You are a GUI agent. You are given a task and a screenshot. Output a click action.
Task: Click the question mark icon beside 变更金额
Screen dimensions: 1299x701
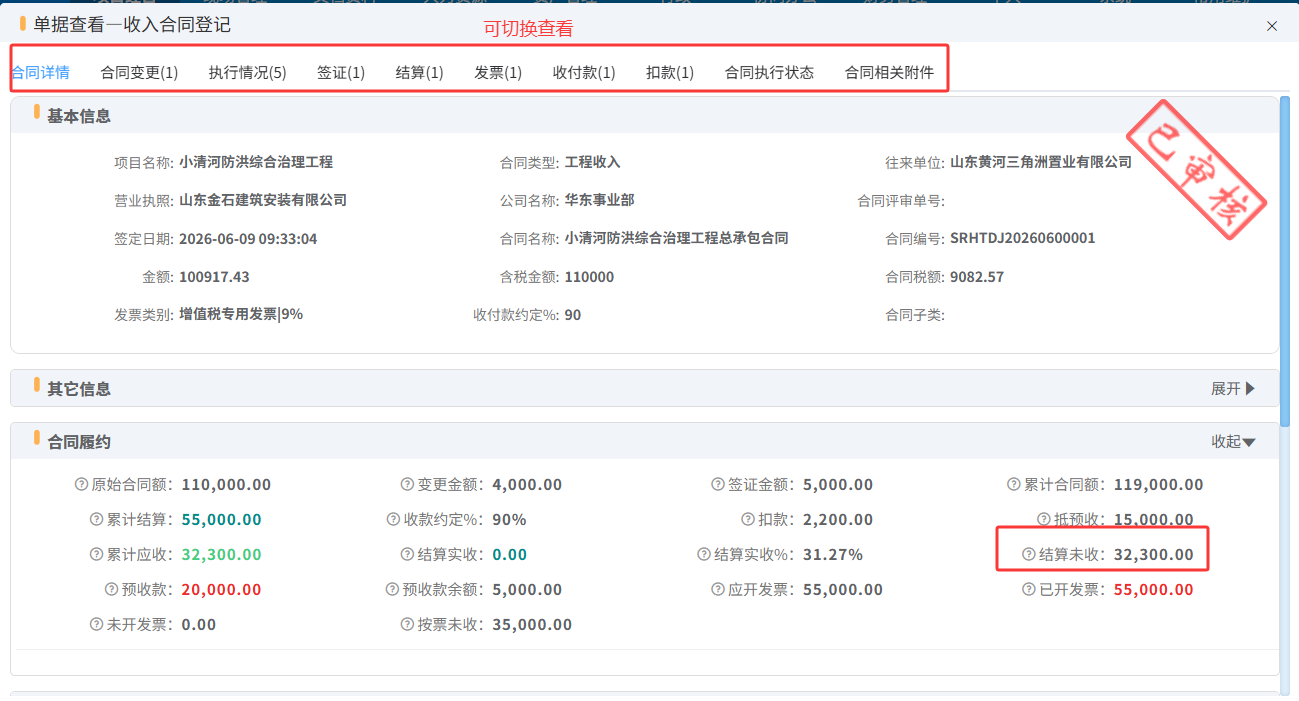[x=407, y=484]
